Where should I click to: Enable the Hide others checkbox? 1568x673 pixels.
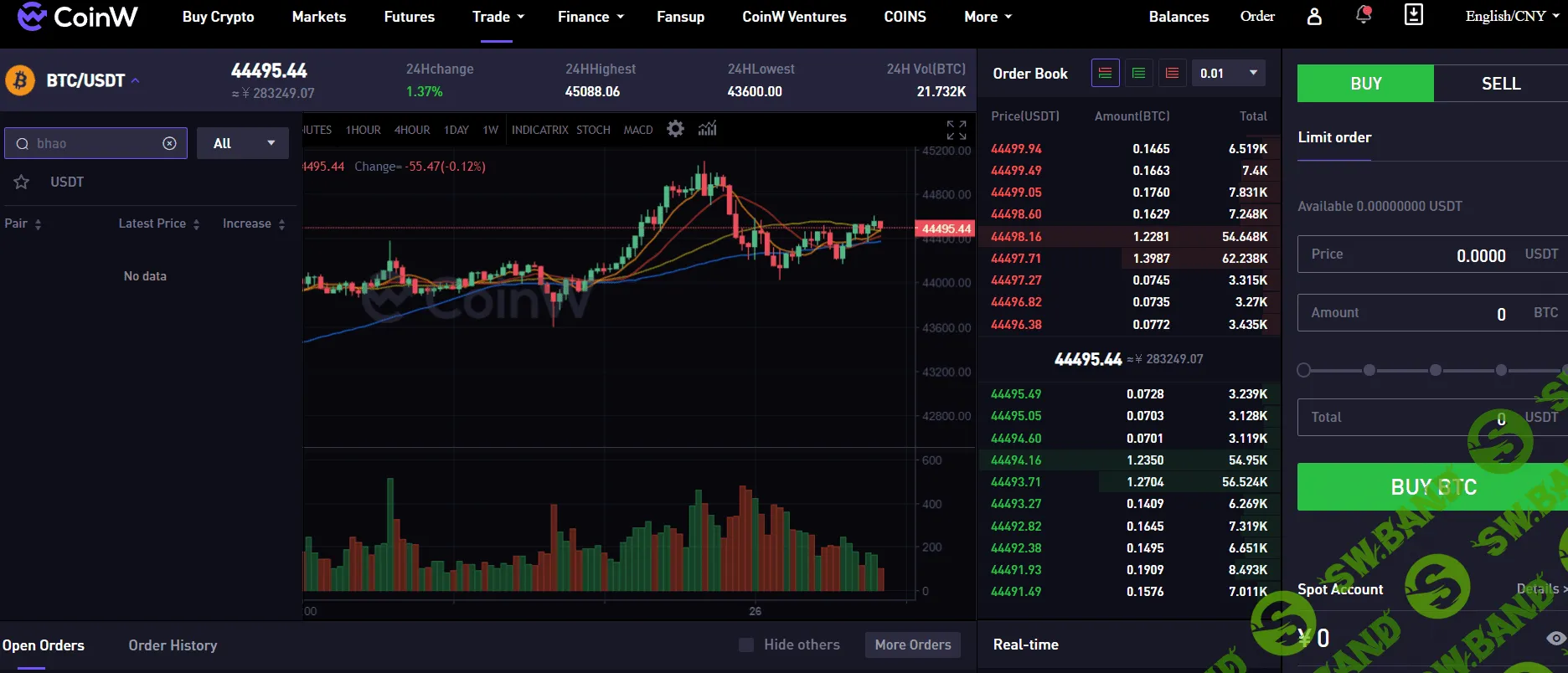tap(745, 645)
